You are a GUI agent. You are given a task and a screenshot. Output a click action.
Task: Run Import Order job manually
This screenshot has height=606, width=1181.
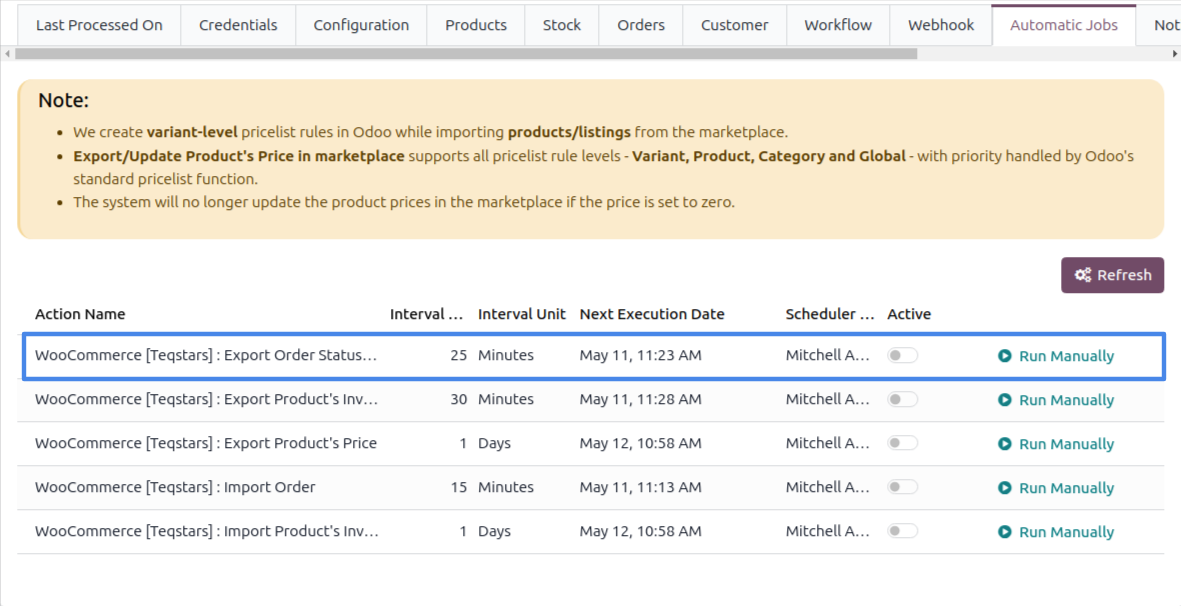point(1056,488)
